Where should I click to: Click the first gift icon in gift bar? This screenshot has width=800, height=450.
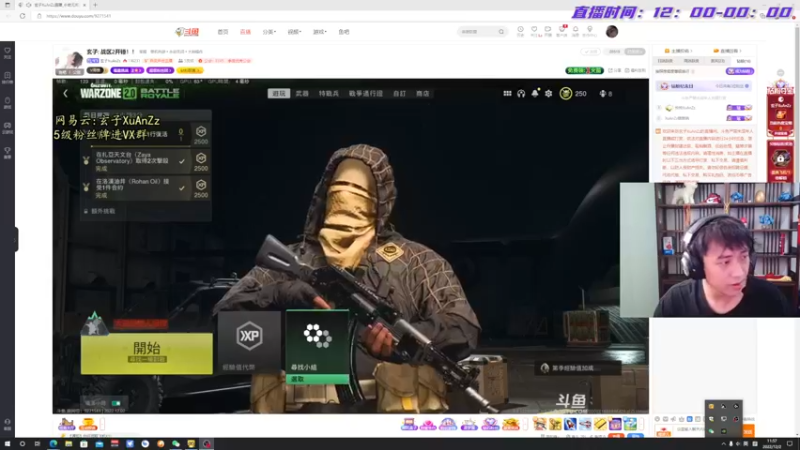pyautogui.click(x=67, y=423)
